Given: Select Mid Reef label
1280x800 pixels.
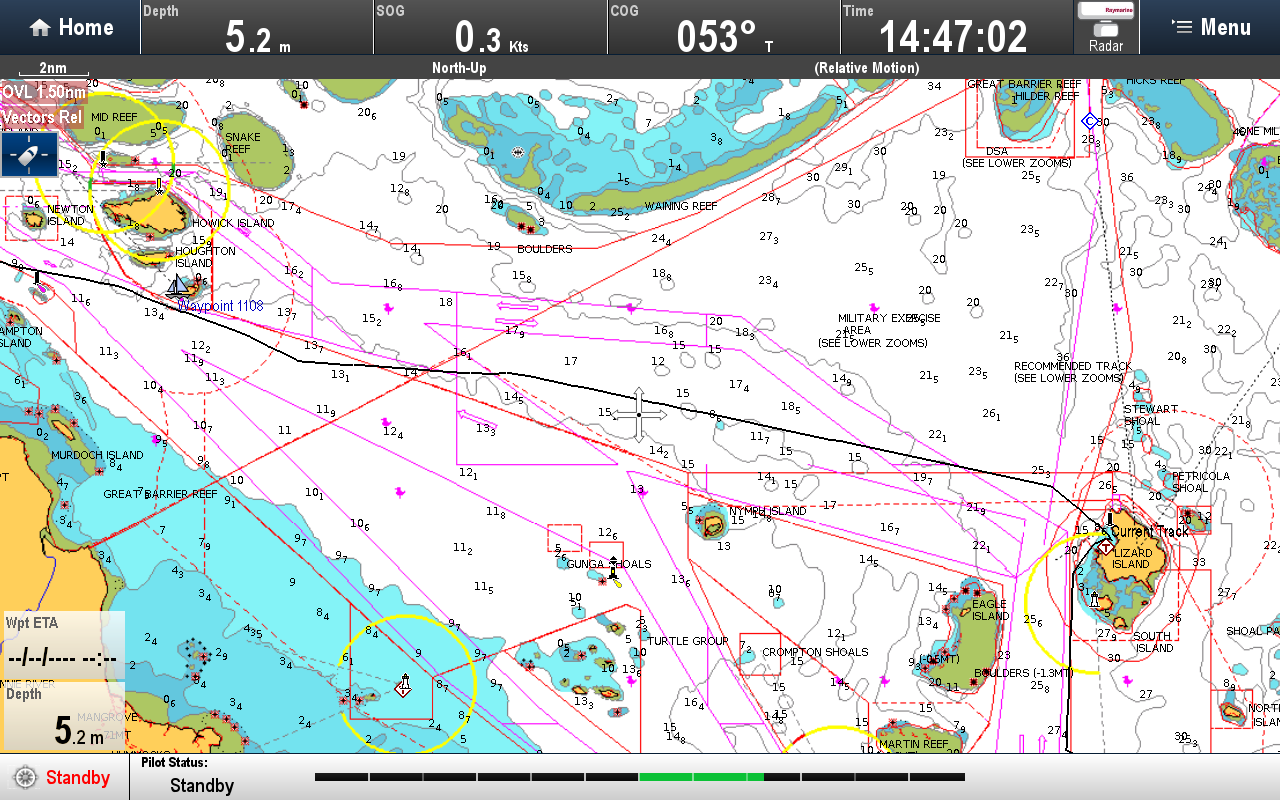Looking at the screenshot, I should tap(113, 117).
